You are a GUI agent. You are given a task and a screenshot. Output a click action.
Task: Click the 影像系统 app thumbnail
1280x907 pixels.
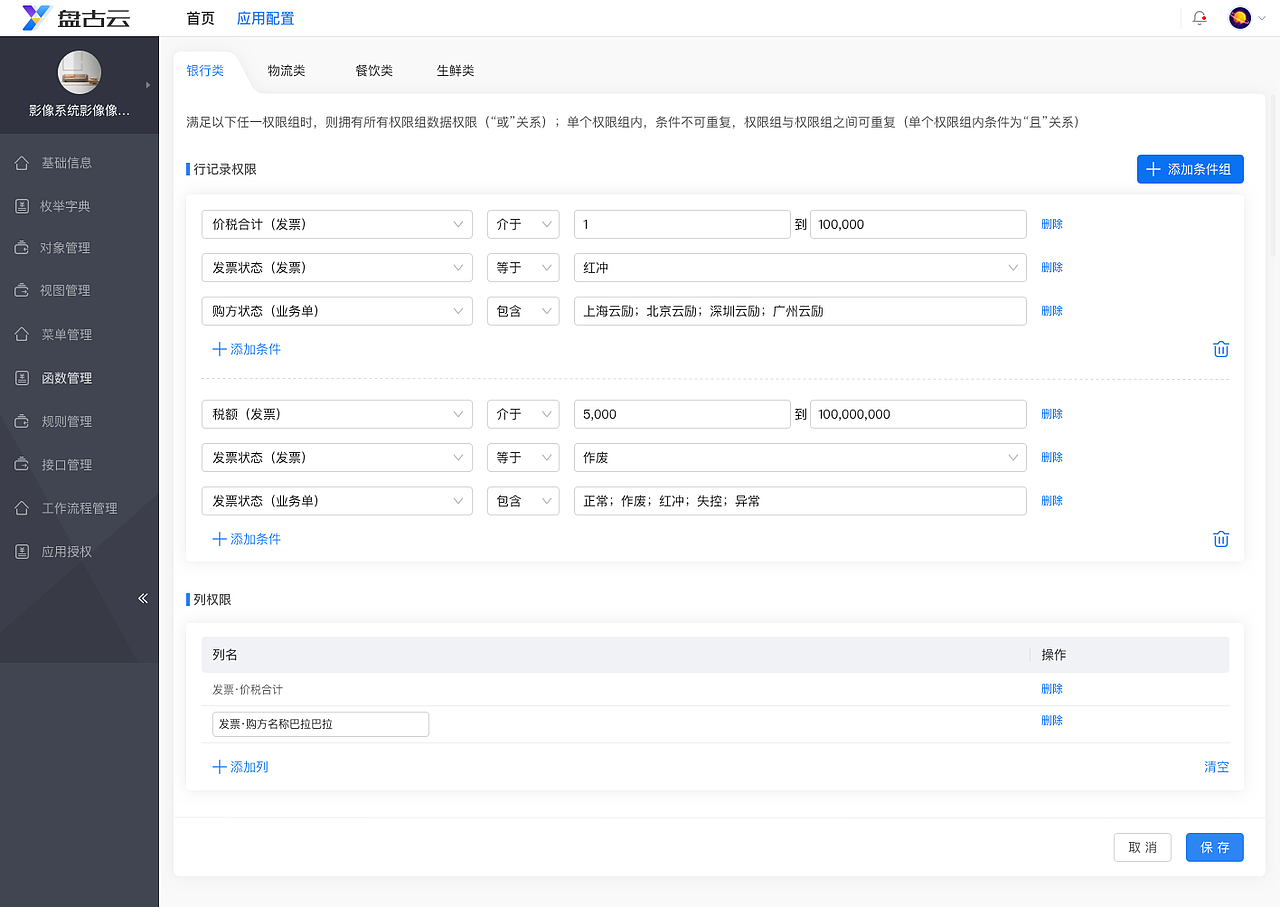pos(79,72)
